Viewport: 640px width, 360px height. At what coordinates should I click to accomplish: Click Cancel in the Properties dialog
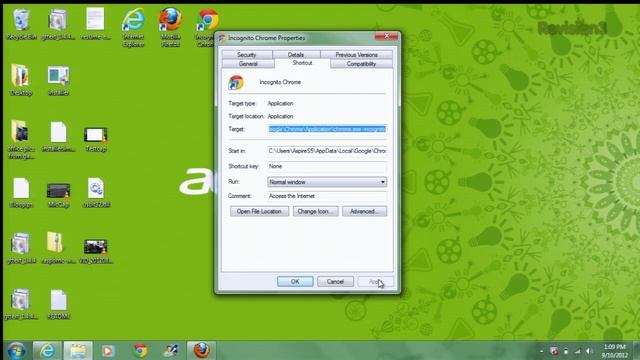pyautogui.click(x=335, y=282)
